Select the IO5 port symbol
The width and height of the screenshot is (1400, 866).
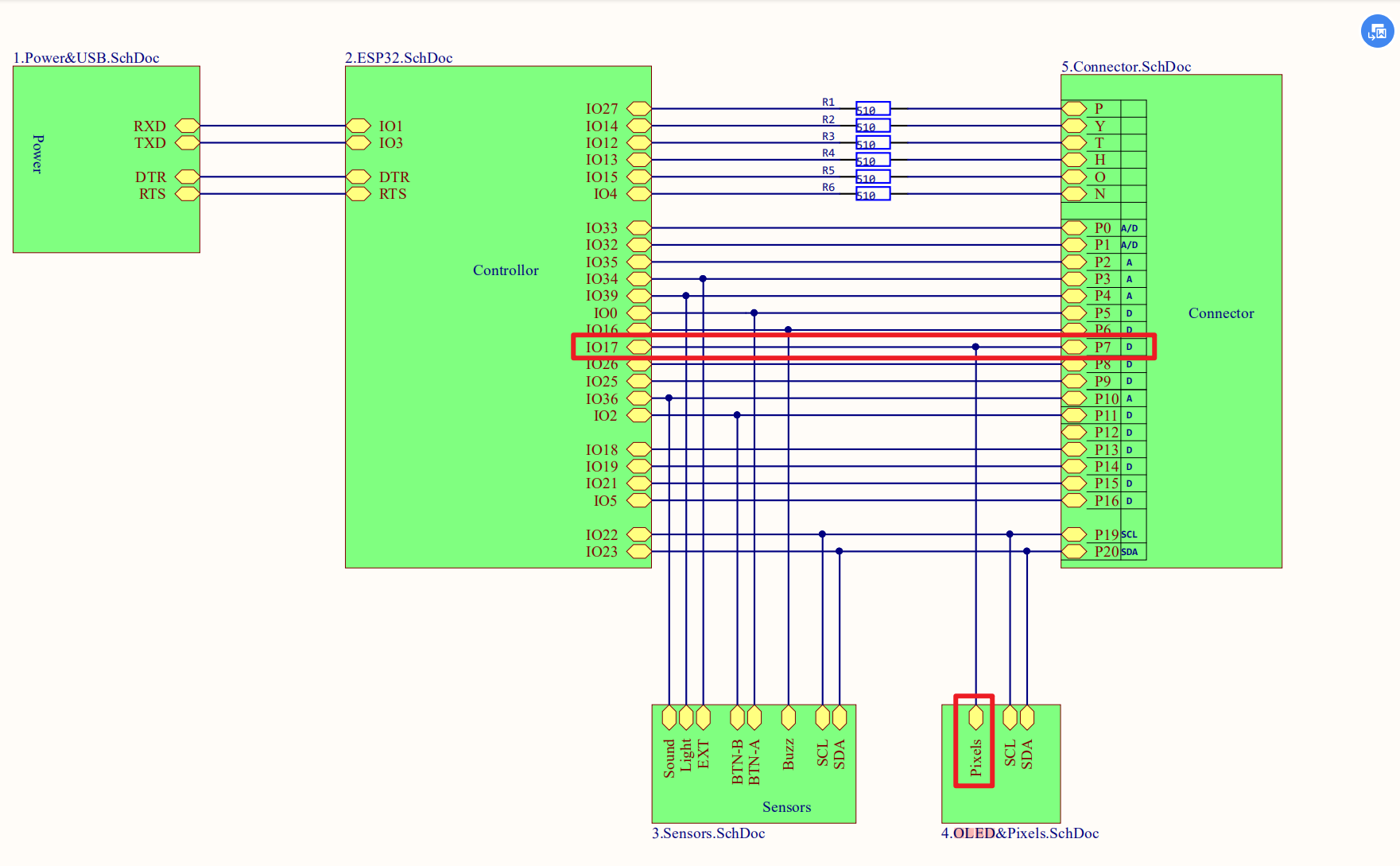pos(639,500)
